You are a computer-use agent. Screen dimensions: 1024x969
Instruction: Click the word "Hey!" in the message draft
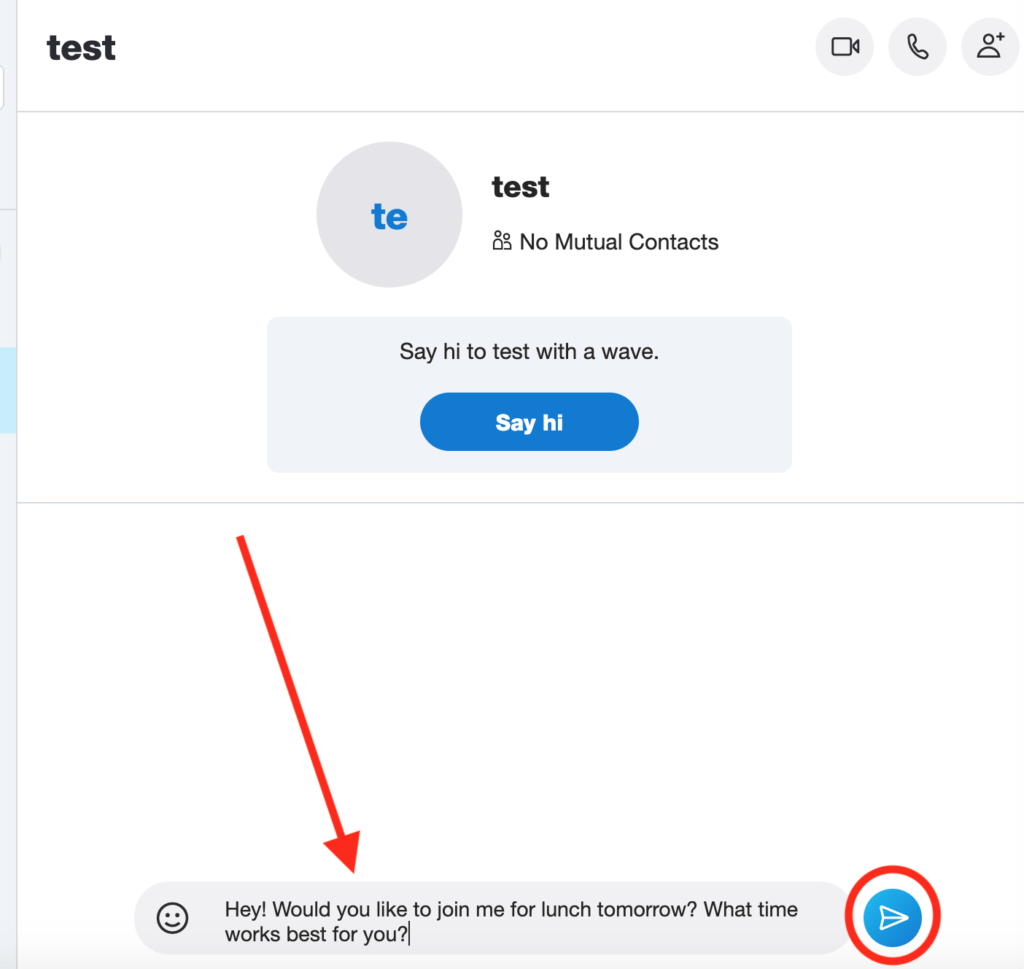(x=245, y=909)
